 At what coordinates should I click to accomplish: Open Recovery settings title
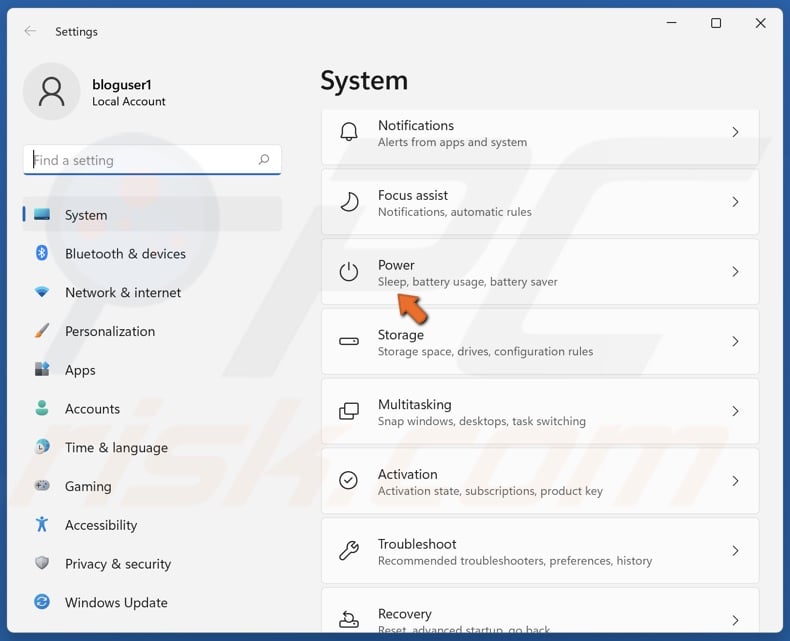click(405, 614)
